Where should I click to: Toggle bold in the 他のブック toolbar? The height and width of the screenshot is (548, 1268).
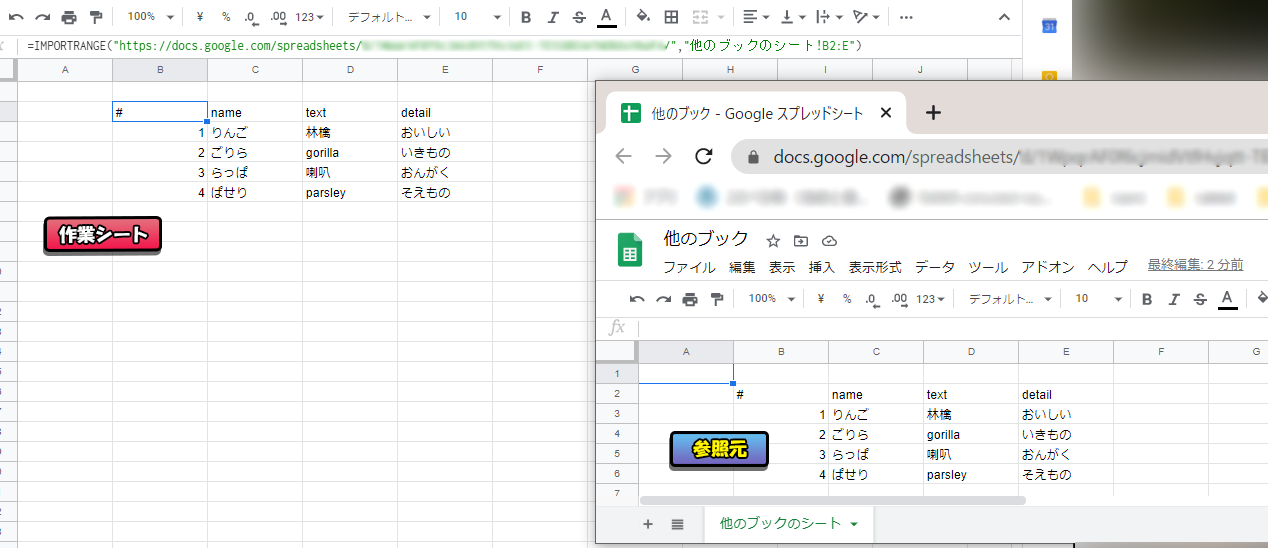1147,298
